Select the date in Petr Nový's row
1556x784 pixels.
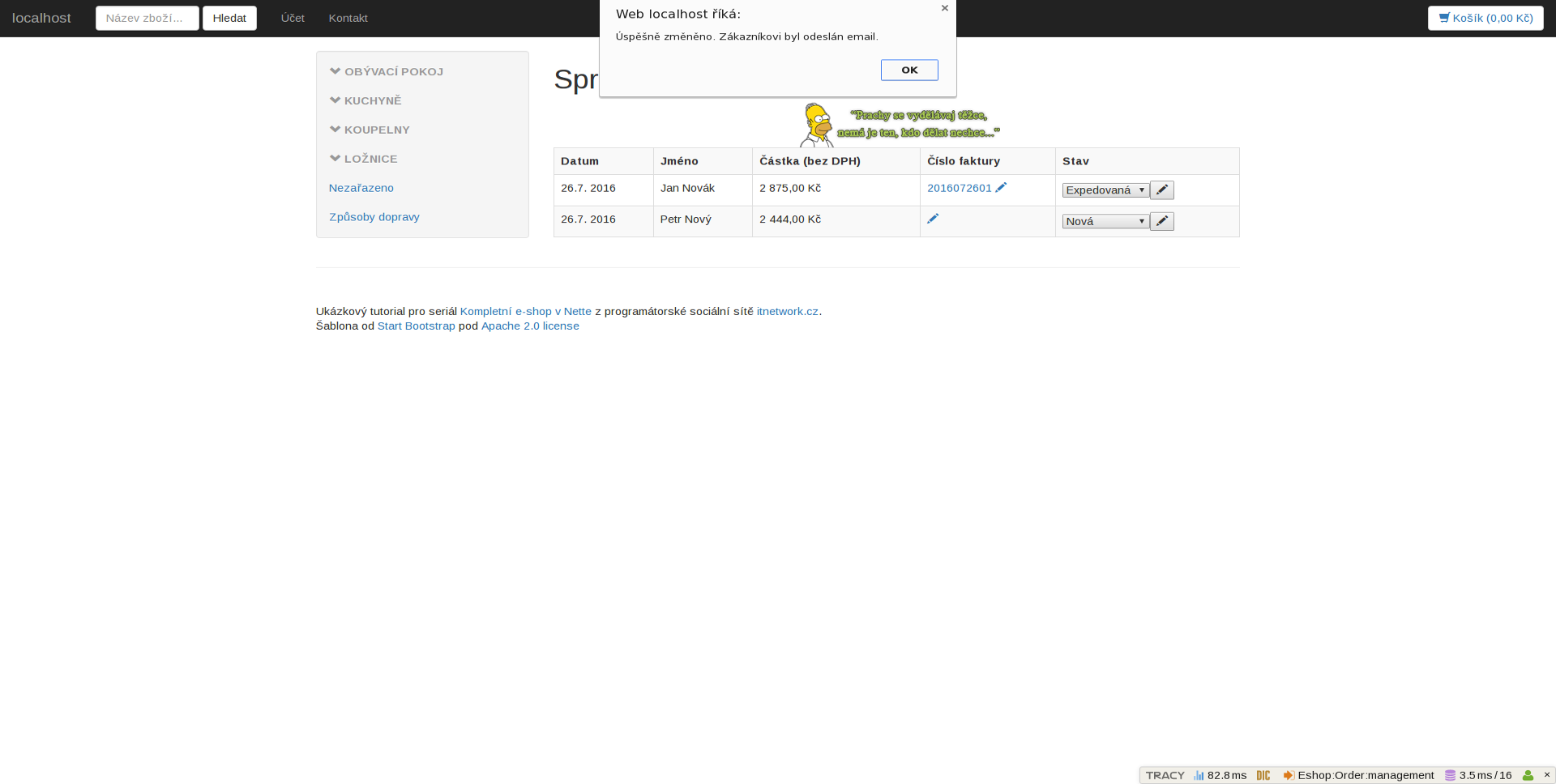pos(588,219)
